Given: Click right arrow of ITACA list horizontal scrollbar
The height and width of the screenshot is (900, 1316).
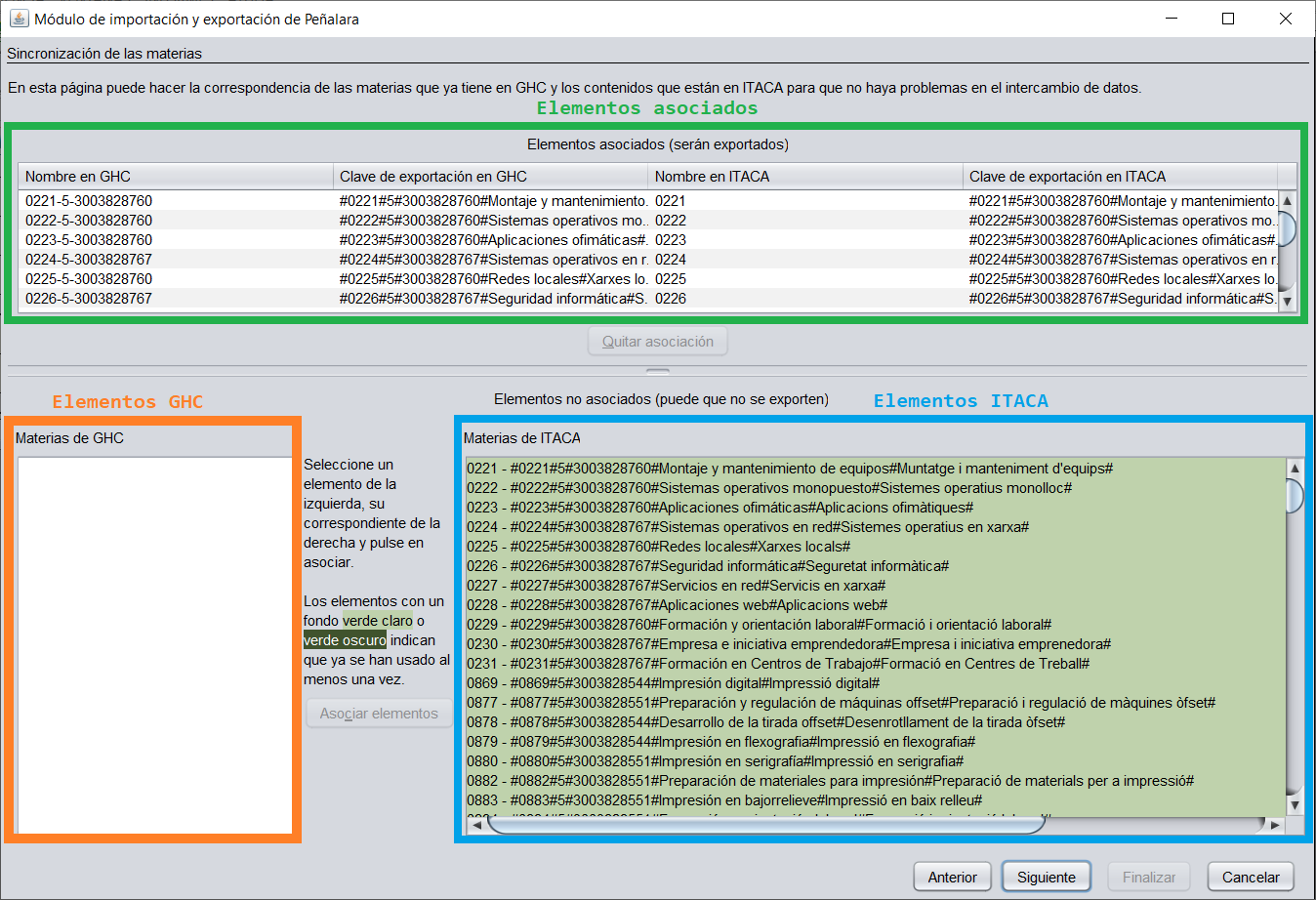Looking at the screenshot, I should pyautogui.click(x=1275, y=825).
